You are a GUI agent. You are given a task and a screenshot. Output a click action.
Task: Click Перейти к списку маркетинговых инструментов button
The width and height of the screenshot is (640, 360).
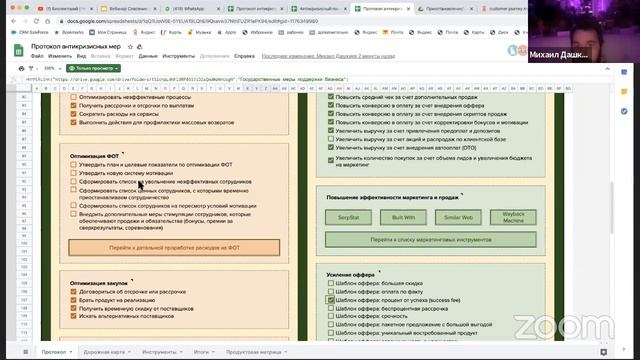click(431, 240)
